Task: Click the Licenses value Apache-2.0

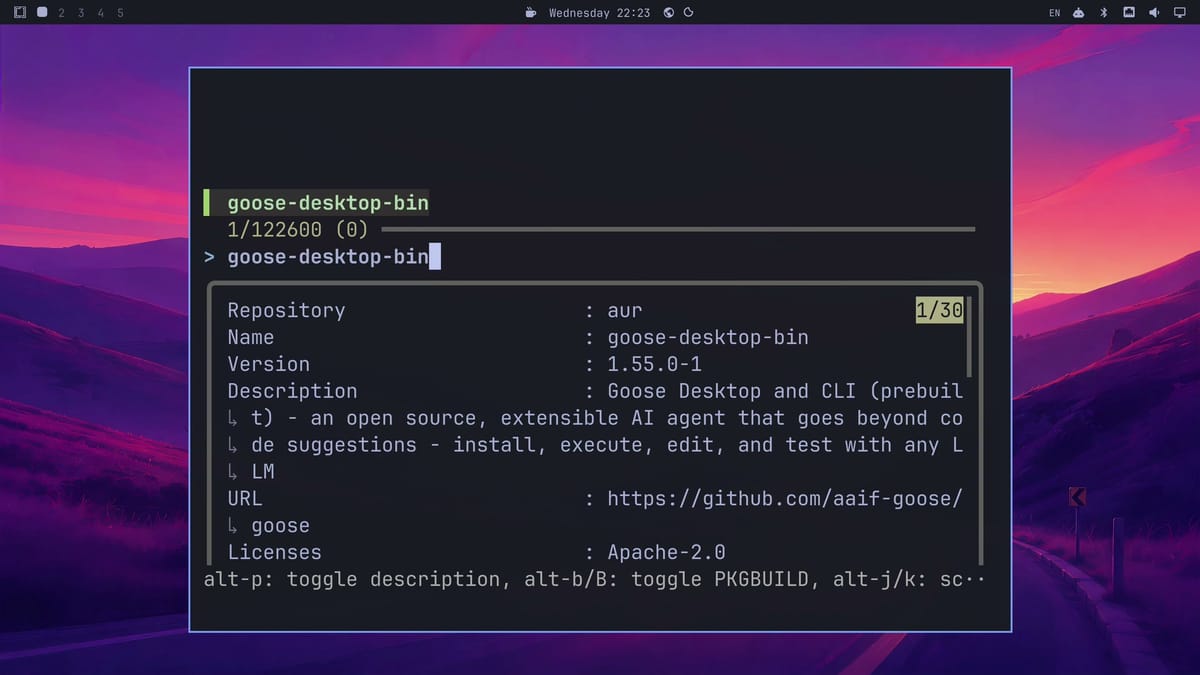Action: [x=667, y=552]
